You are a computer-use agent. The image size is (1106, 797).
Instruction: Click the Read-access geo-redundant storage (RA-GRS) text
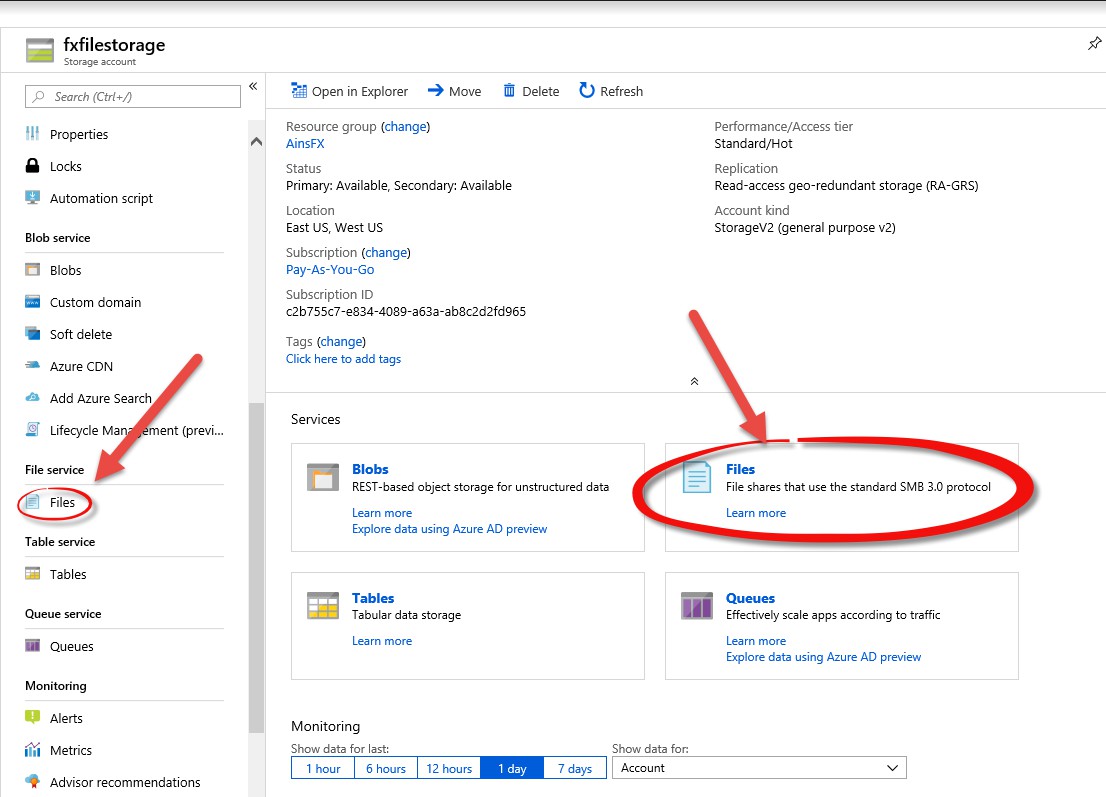(x=846, y=185)
